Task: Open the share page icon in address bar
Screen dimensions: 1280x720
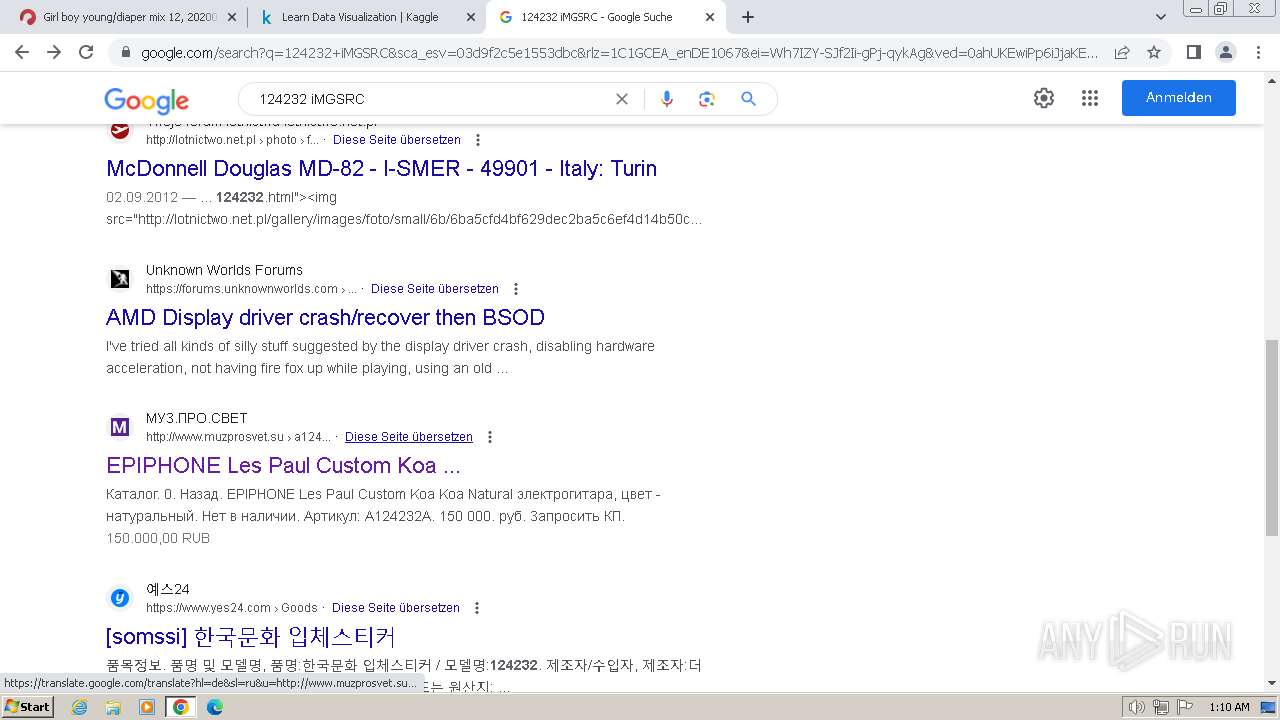Action: tap(1122, 52)
